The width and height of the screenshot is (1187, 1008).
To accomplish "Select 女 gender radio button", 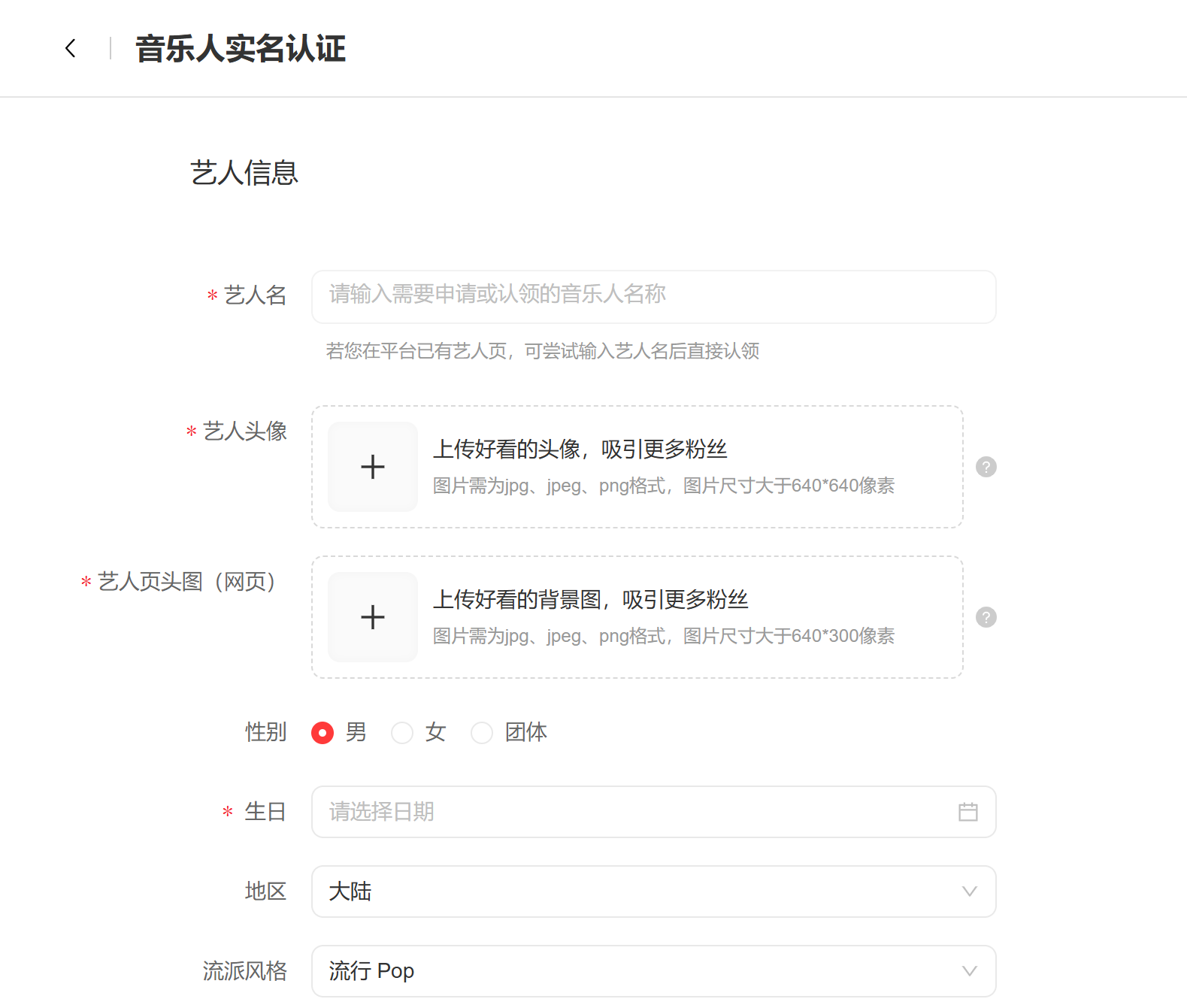I will click(402, 733).
